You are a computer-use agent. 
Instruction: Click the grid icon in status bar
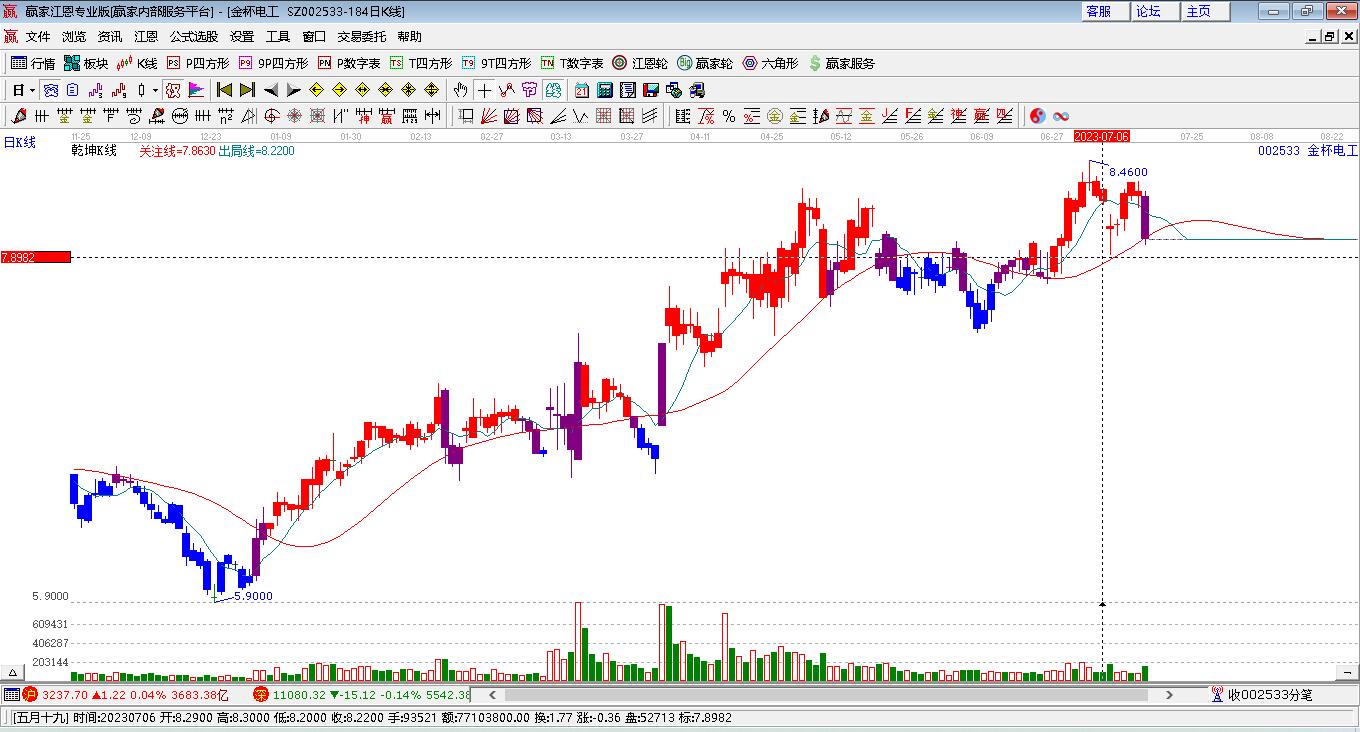(x=11, y=694)
